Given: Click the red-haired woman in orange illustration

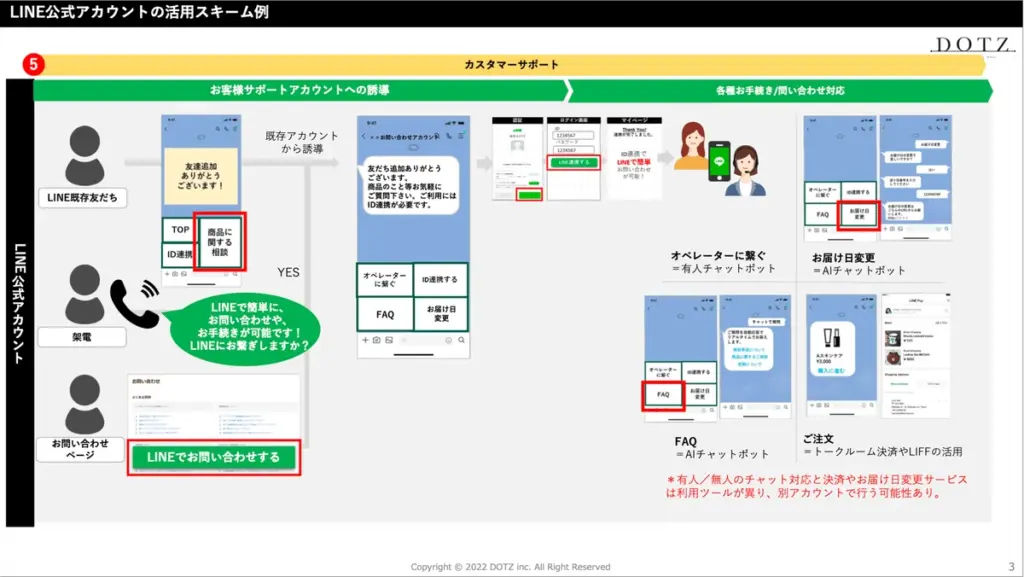Looking at the screenshot, I should (x=691, y=146).
